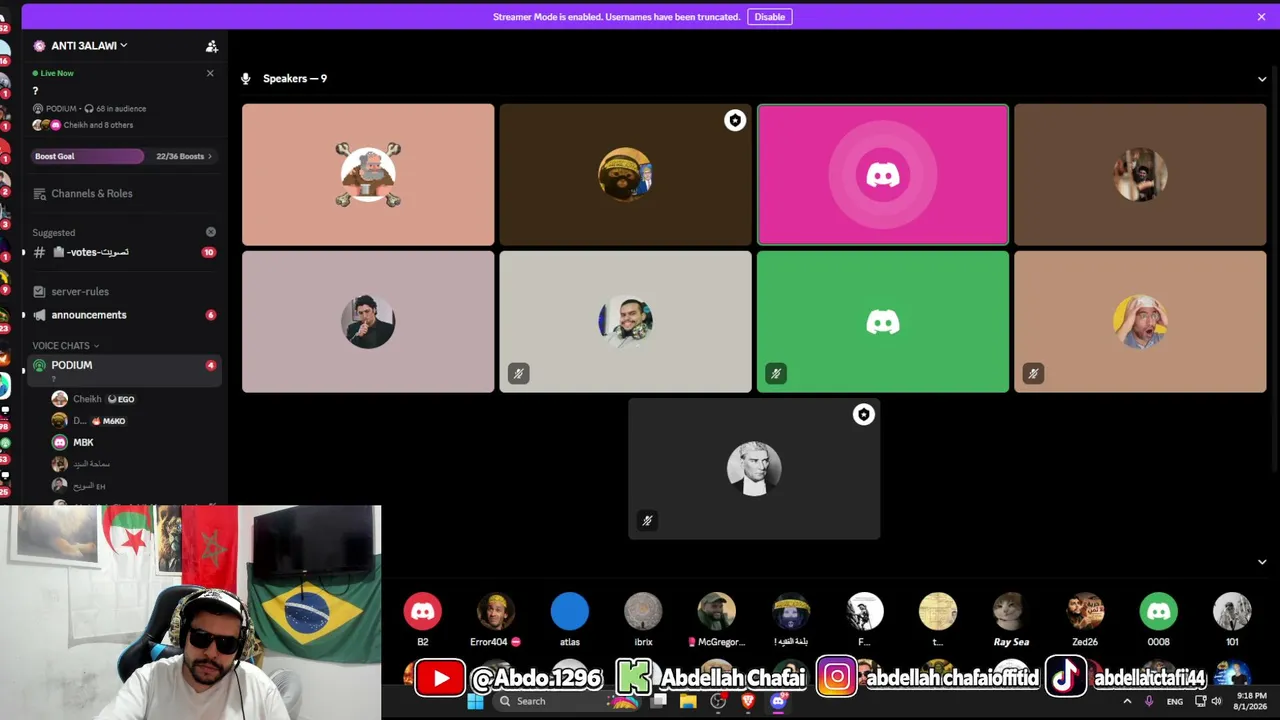
Task: Open the Windows Start menu
Action: point(476,702)
